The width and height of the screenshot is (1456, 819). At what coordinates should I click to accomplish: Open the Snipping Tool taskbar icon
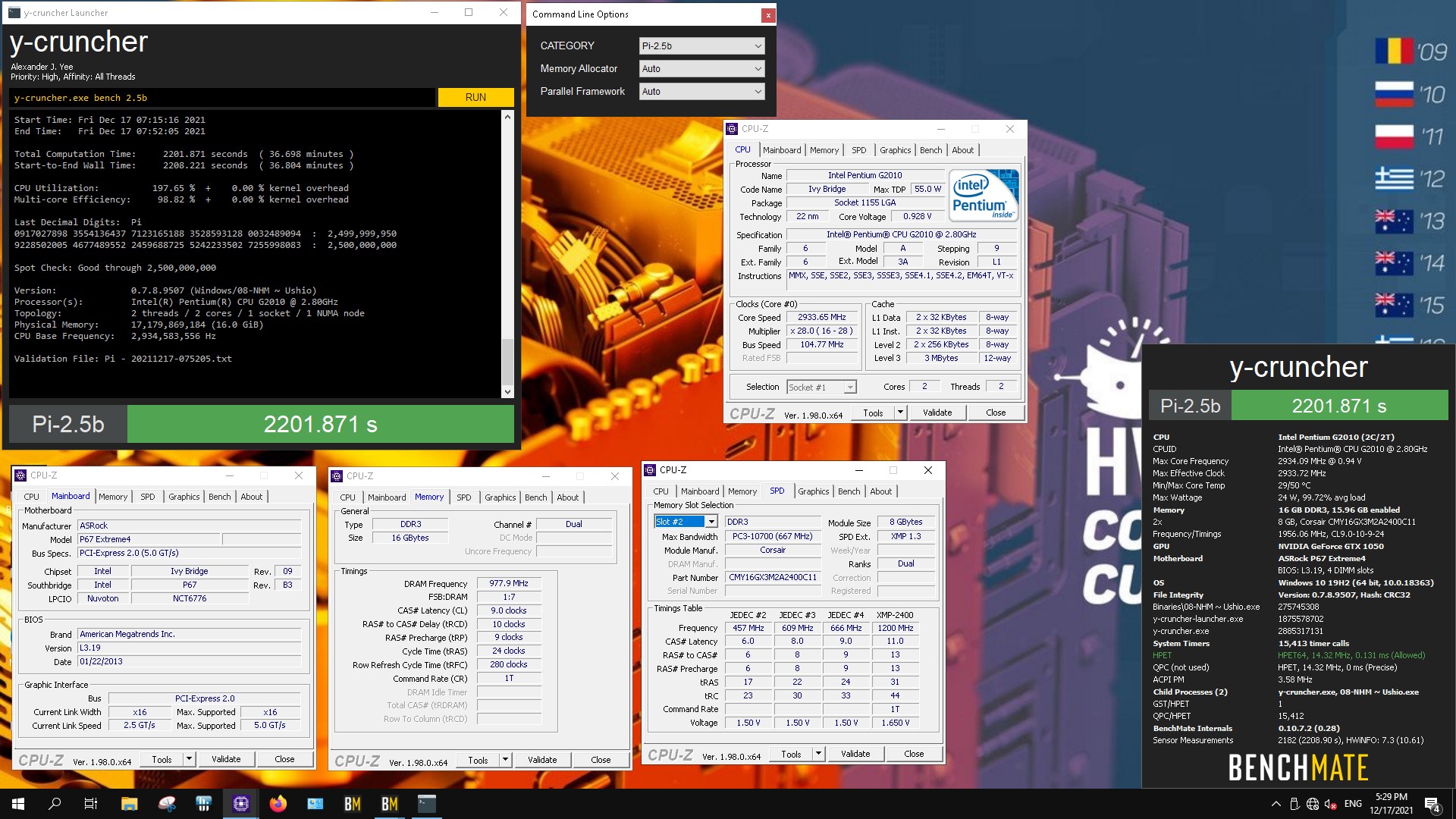167,804
